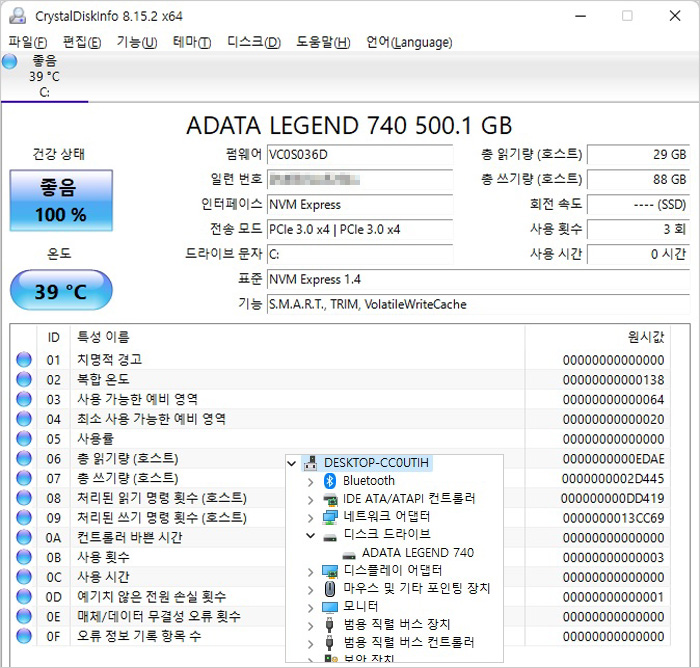
Task: Click the features field S.M.A.R.T., TRIM
Action: 478,305
